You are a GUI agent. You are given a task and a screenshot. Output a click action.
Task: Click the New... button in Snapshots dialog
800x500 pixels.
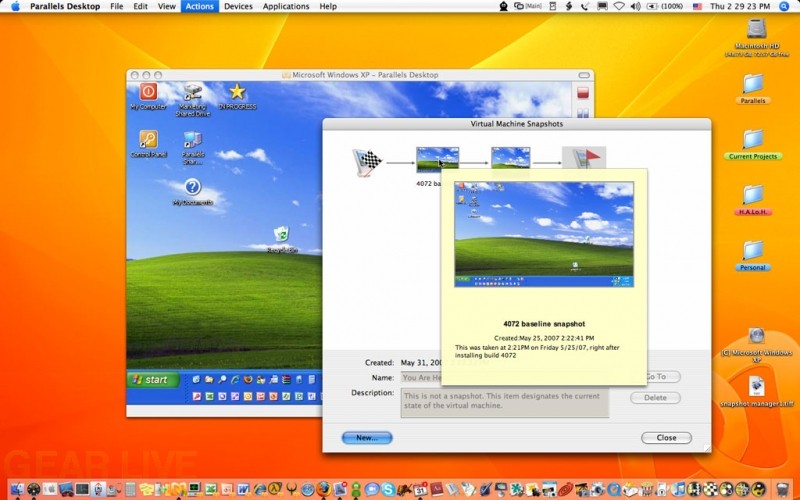(x=367, y=438)
